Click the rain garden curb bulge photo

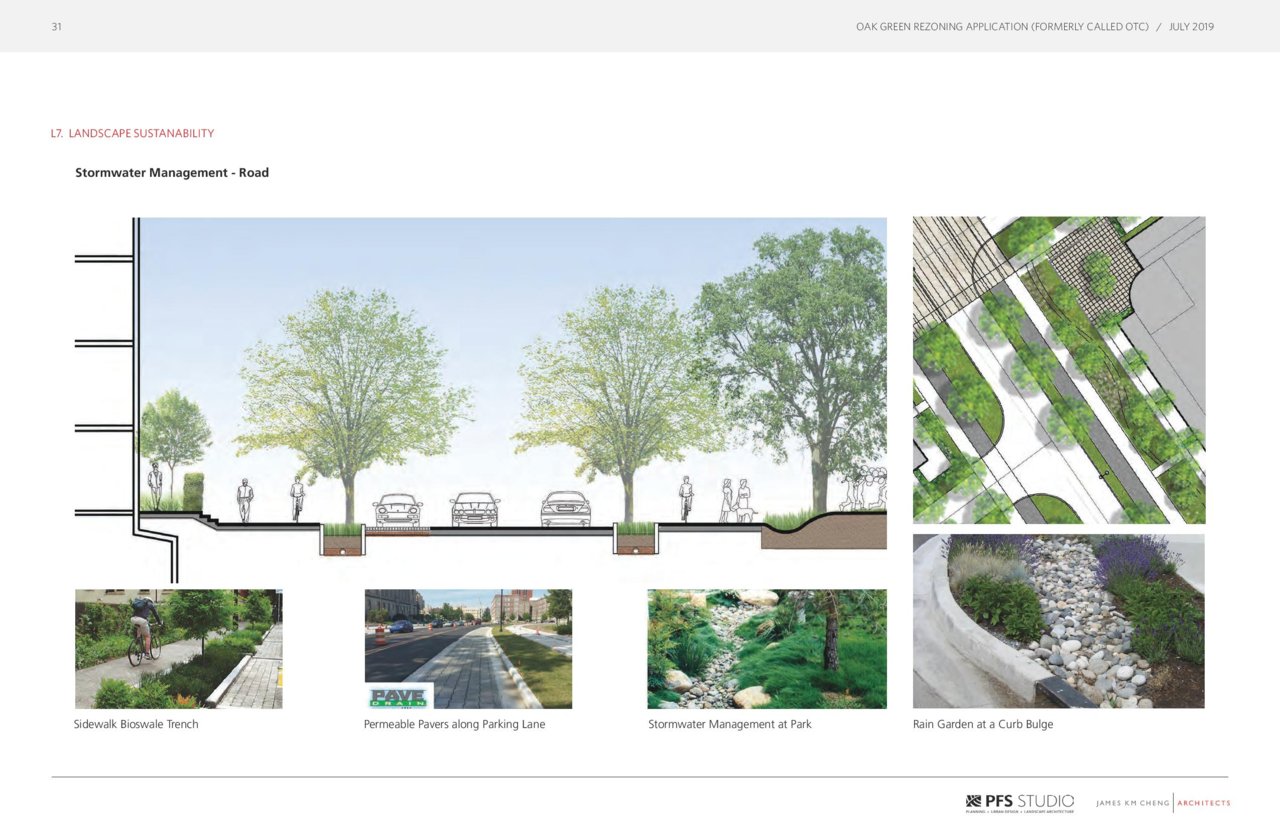click(1059, 621)
